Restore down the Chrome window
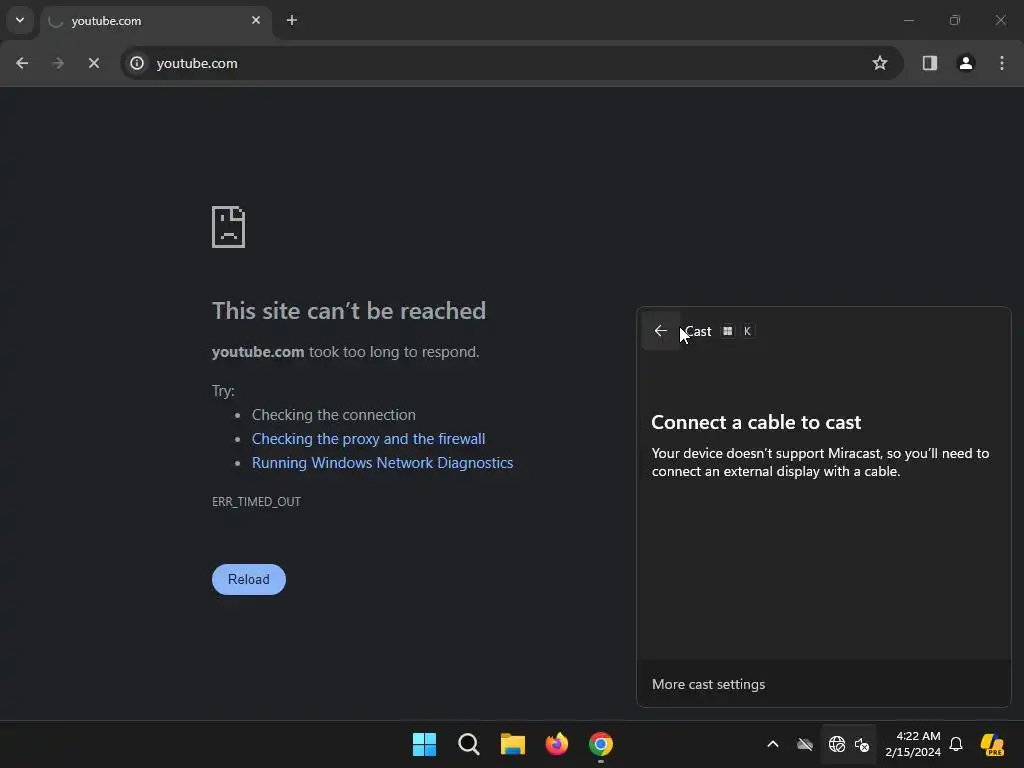 tap(955, 20)
